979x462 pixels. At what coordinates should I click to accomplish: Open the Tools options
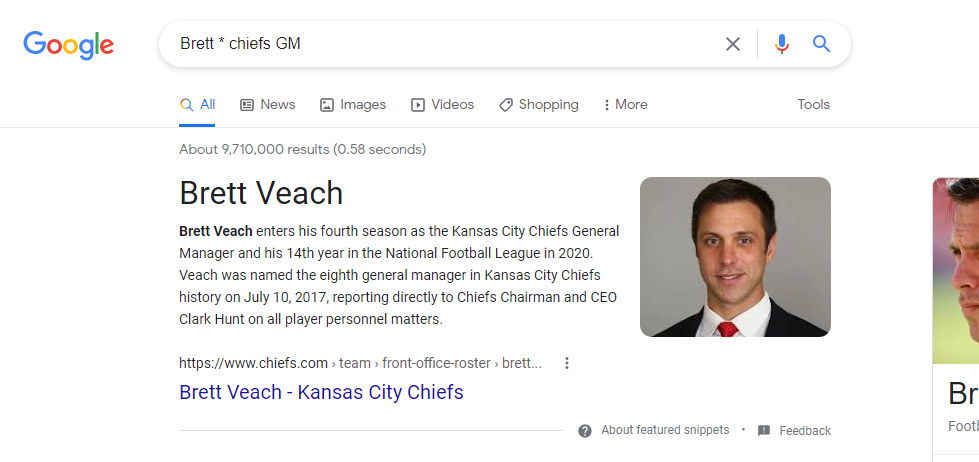click(813, 105)
